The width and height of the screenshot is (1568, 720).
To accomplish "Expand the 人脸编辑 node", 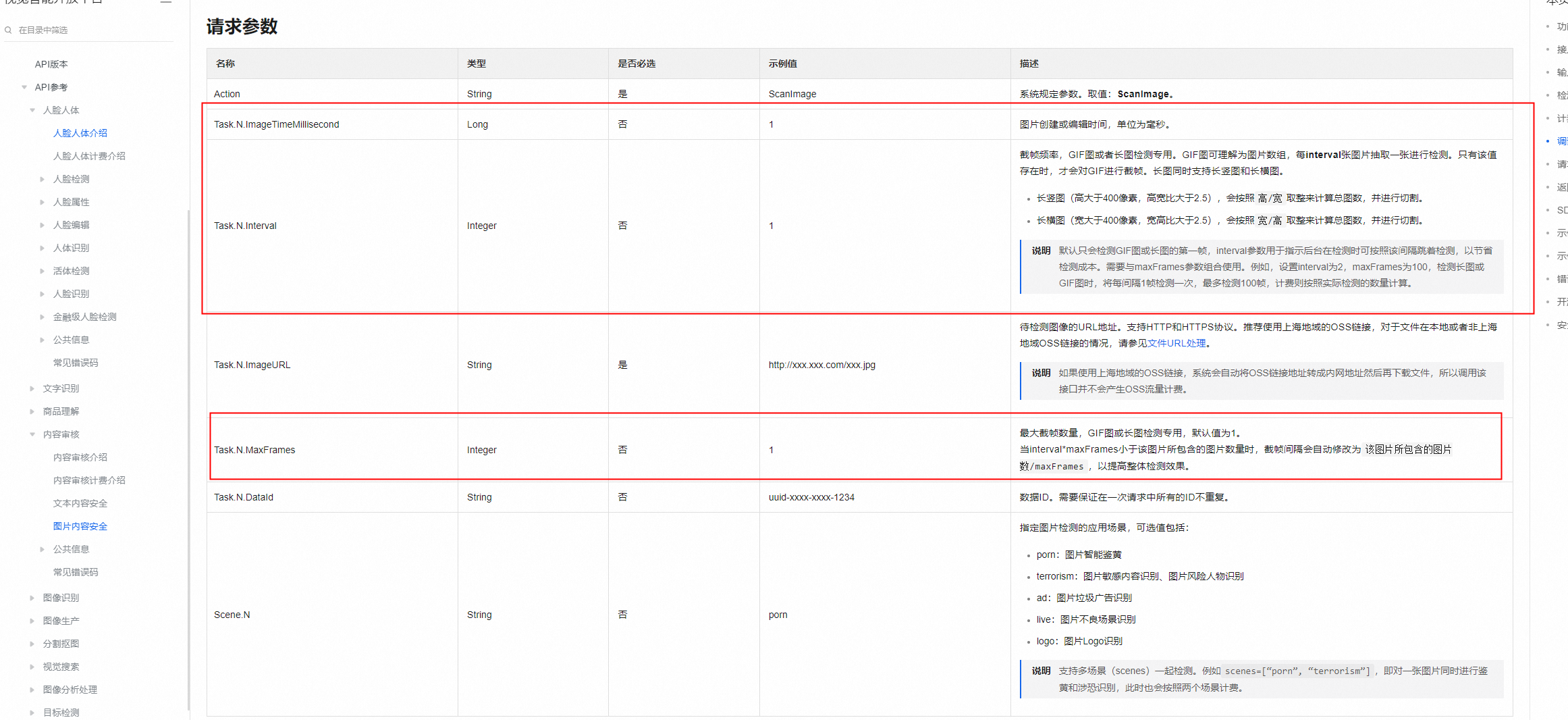I will coord(42,225).
